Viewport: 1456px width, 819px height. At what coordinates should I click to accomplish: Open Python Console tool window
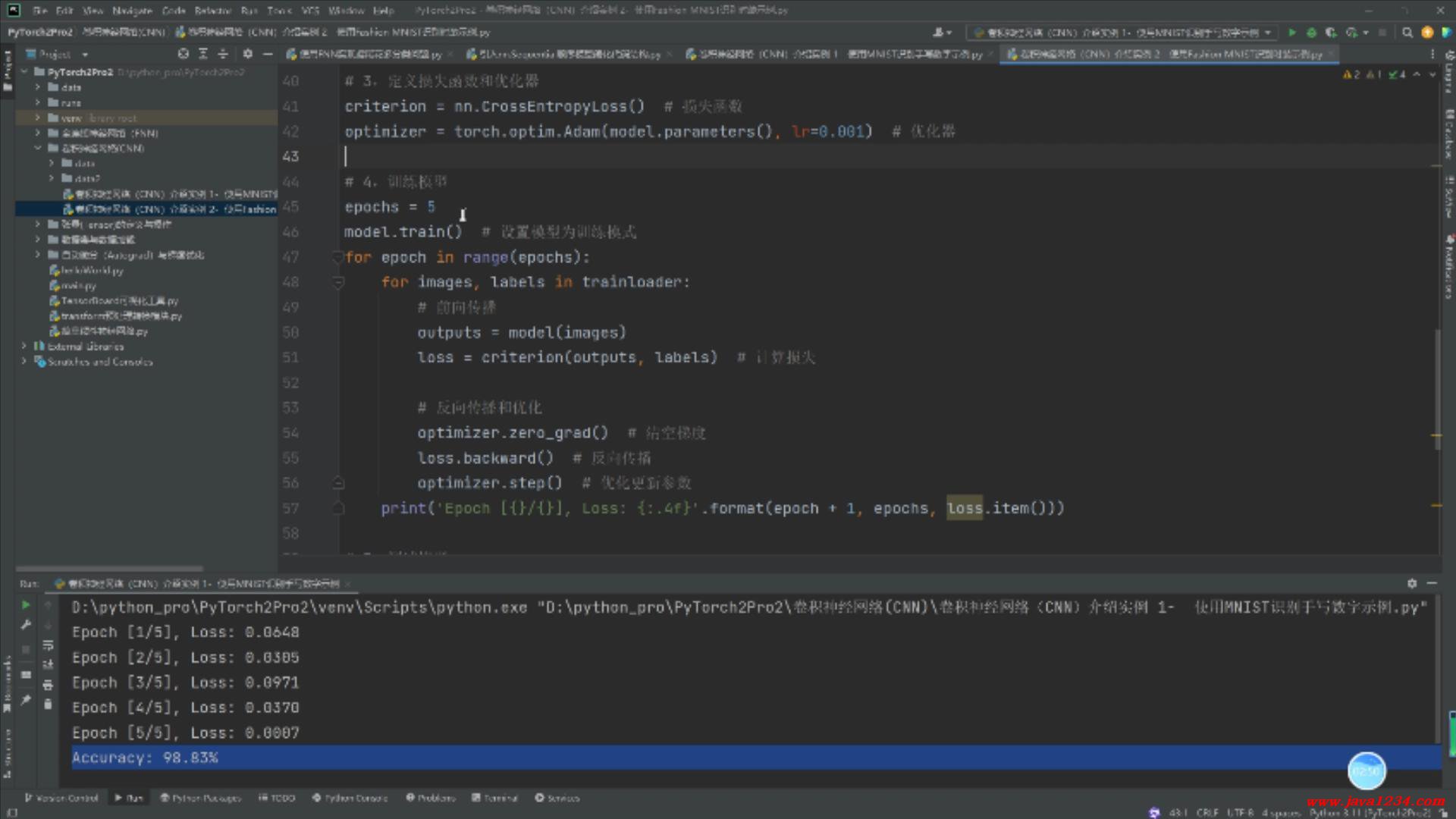[x=350, y=798]
